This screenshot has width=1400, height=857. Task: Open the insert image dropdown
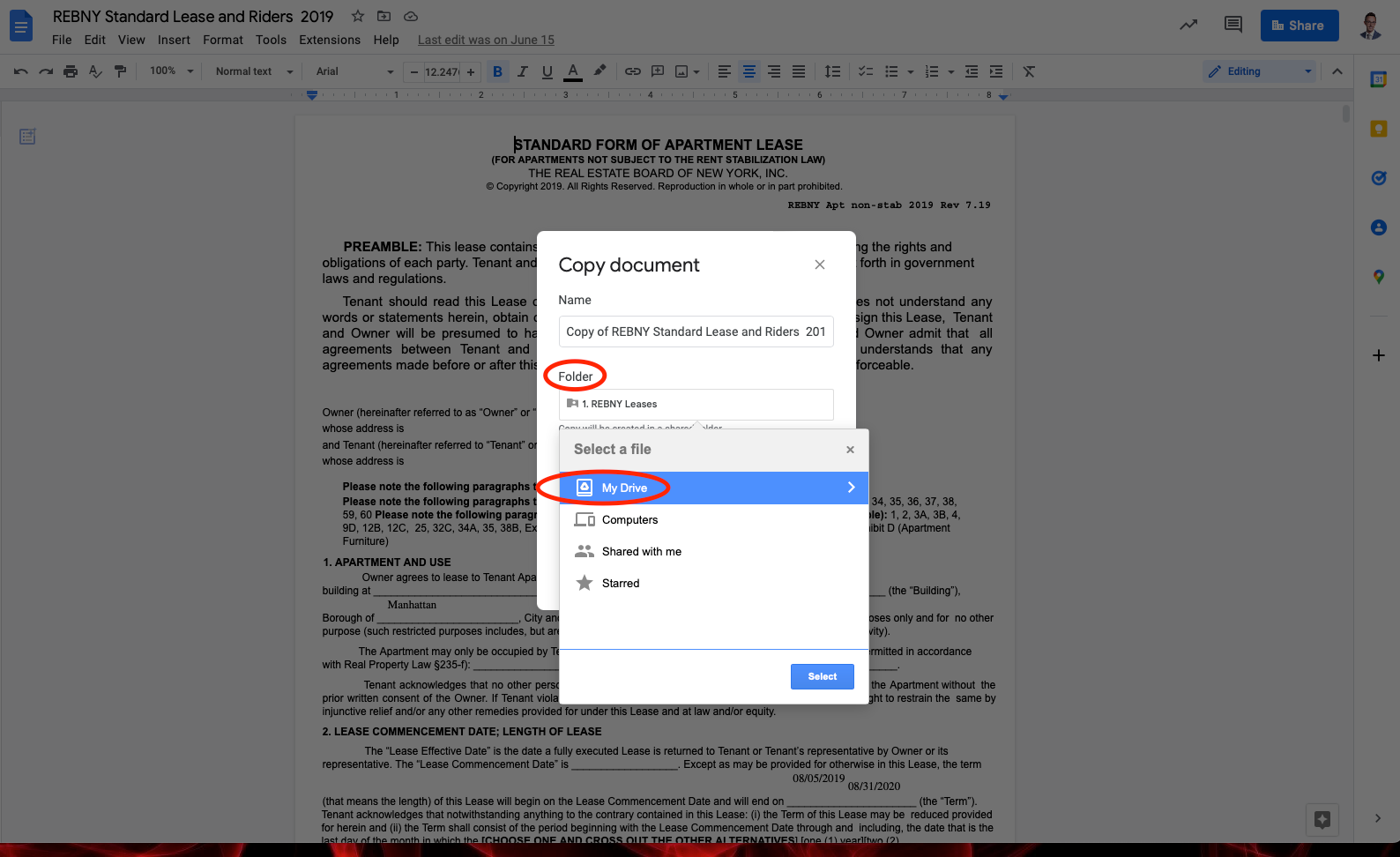[x=687, y=71]
